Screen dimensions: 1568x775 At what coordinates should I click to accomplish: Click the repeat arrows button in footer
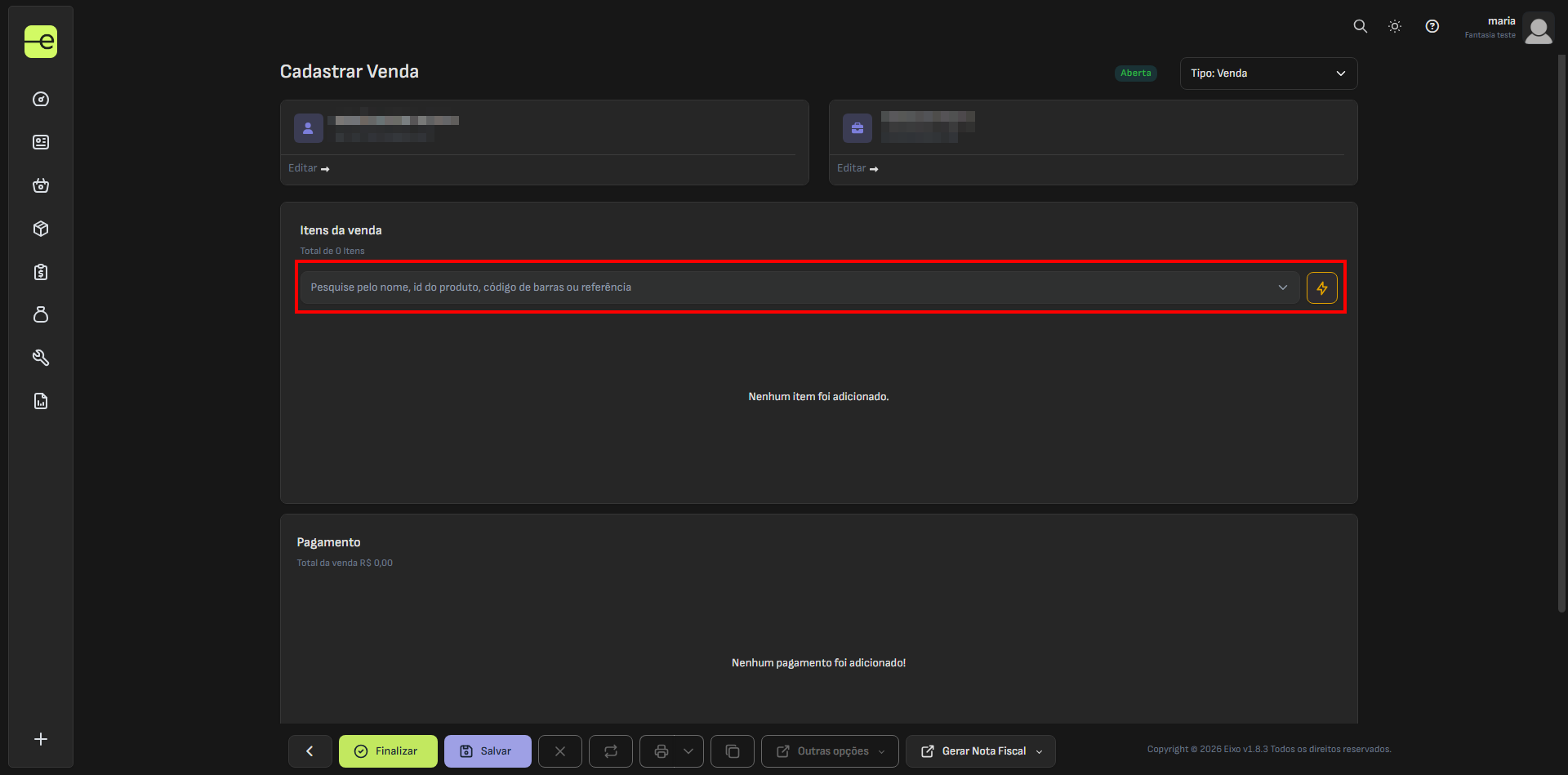[x=611, y=751]
